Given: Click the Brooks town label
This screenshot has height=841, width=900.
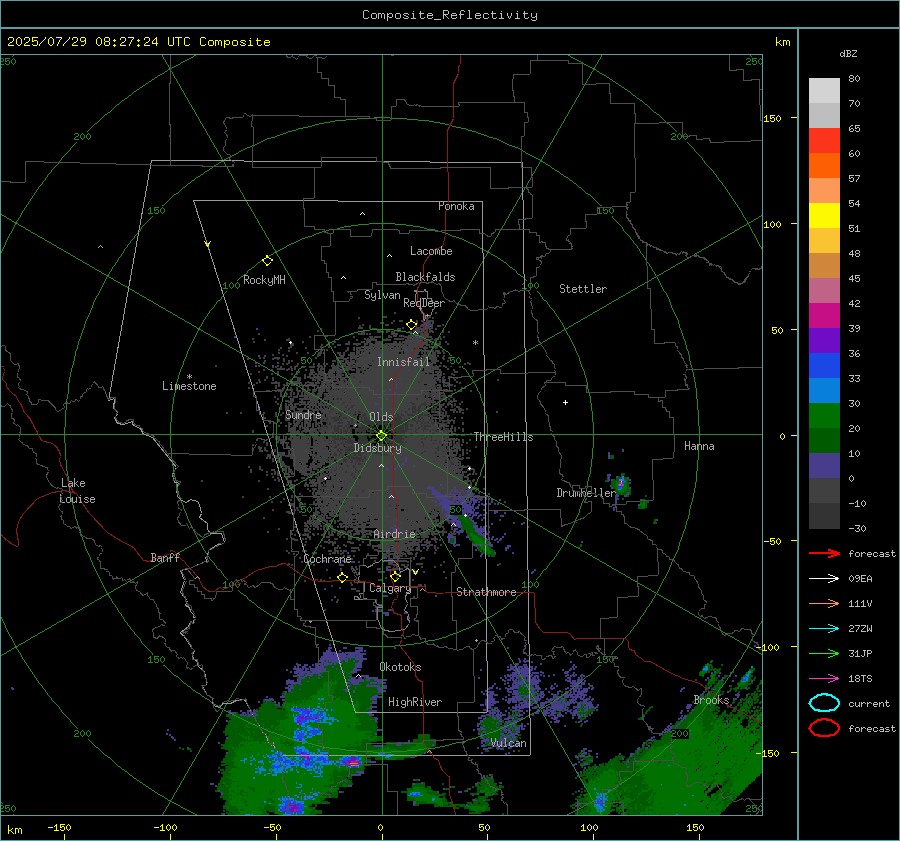Looking at the screenshot, I should 711,700.
